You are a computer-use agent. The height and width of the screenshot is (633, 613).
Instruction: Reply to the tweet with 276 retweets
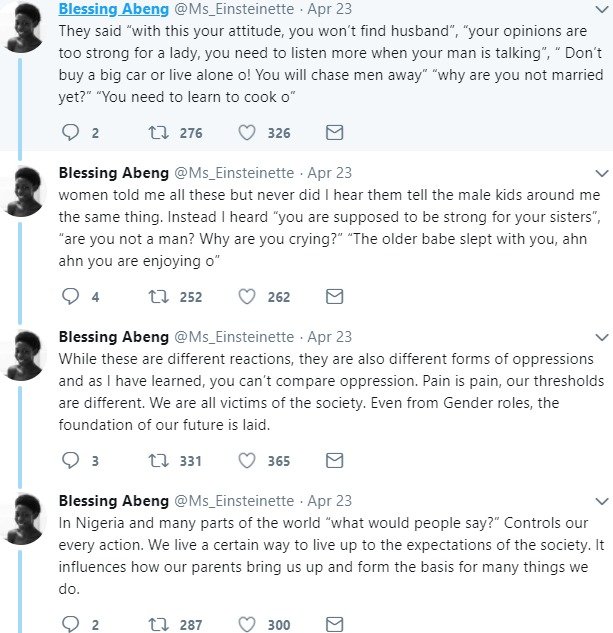70,132
